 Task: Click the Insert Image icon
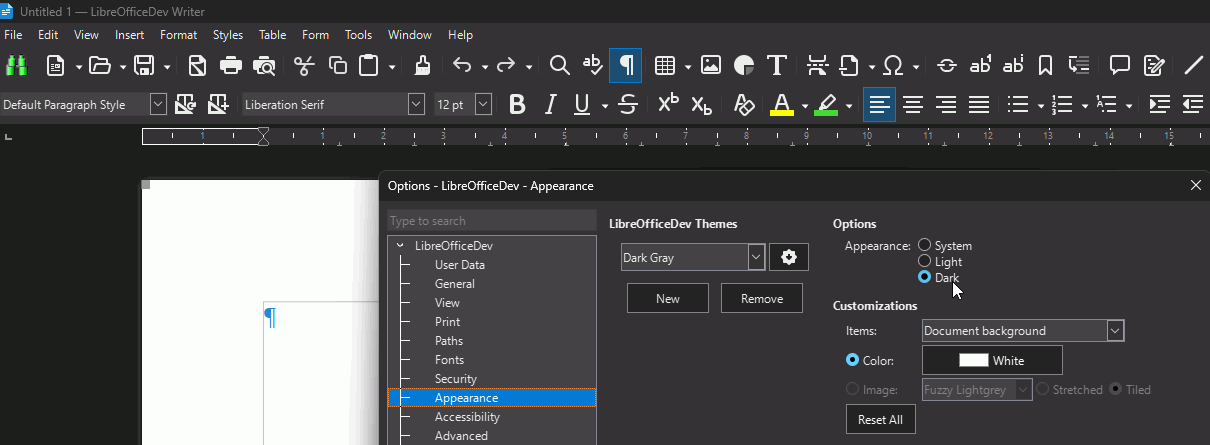711,66
